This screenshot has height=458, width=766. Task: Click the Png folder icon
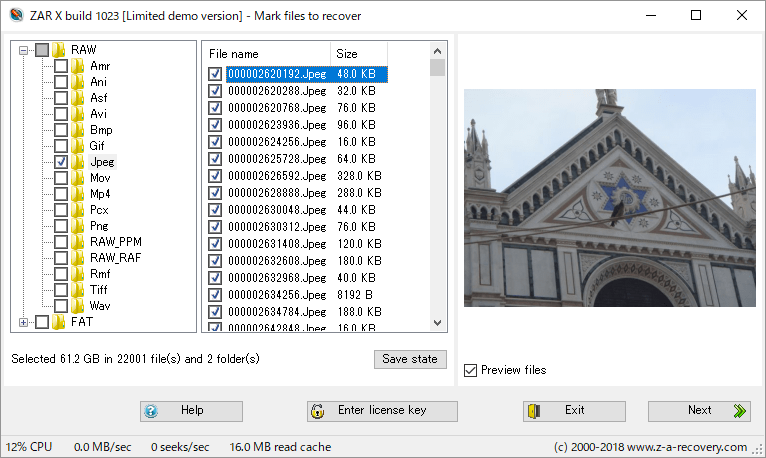[78, 226]
